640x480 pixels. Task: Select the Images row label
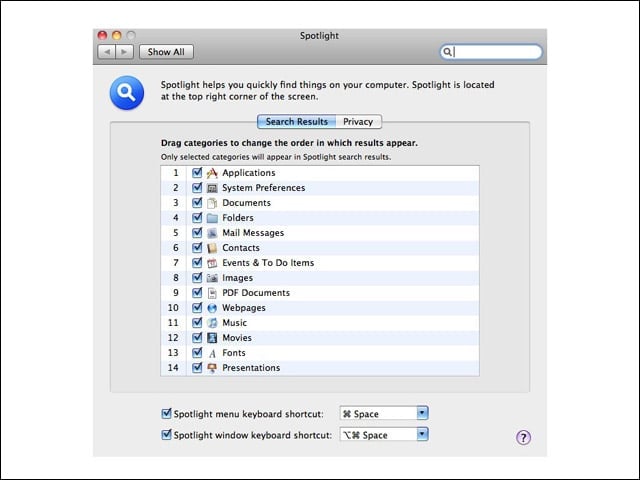[238, 278]
